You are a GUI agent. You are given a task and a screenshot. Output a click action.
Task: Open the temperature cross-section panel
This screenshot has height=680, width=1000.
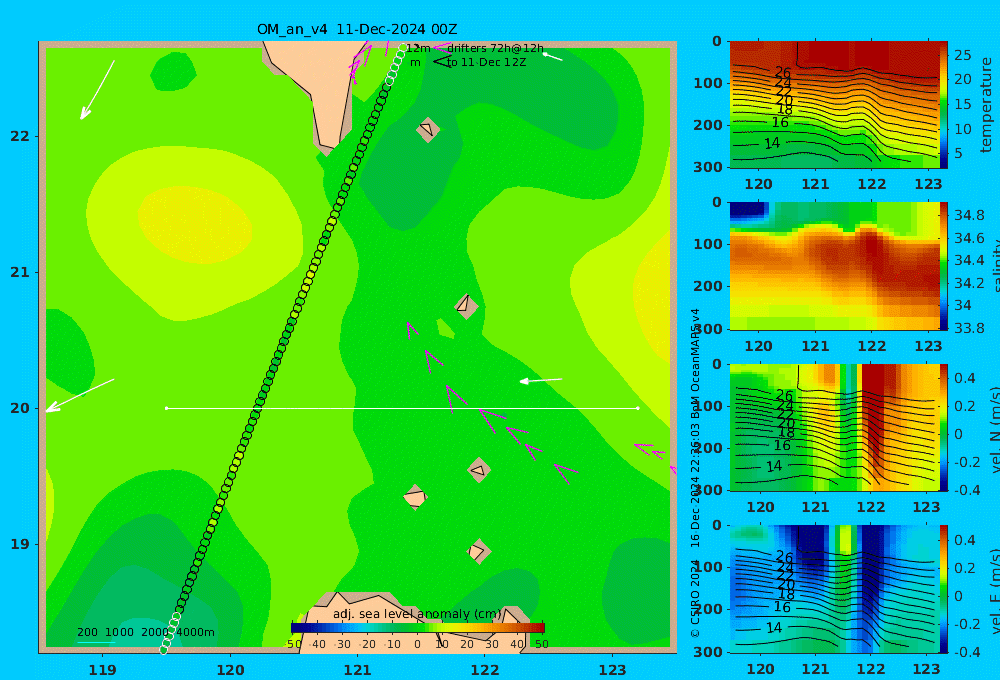coord(834,105)
